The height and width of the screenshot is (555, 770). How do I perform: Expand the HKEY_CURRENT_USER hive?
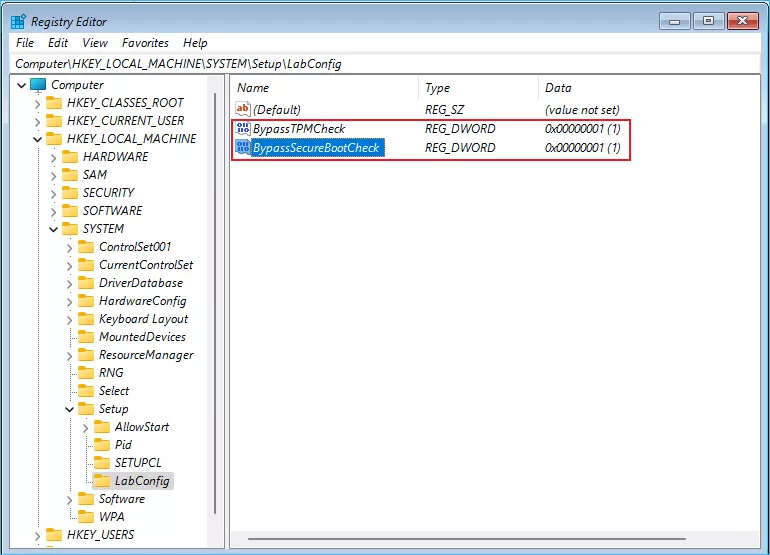(x=37, y=121)
